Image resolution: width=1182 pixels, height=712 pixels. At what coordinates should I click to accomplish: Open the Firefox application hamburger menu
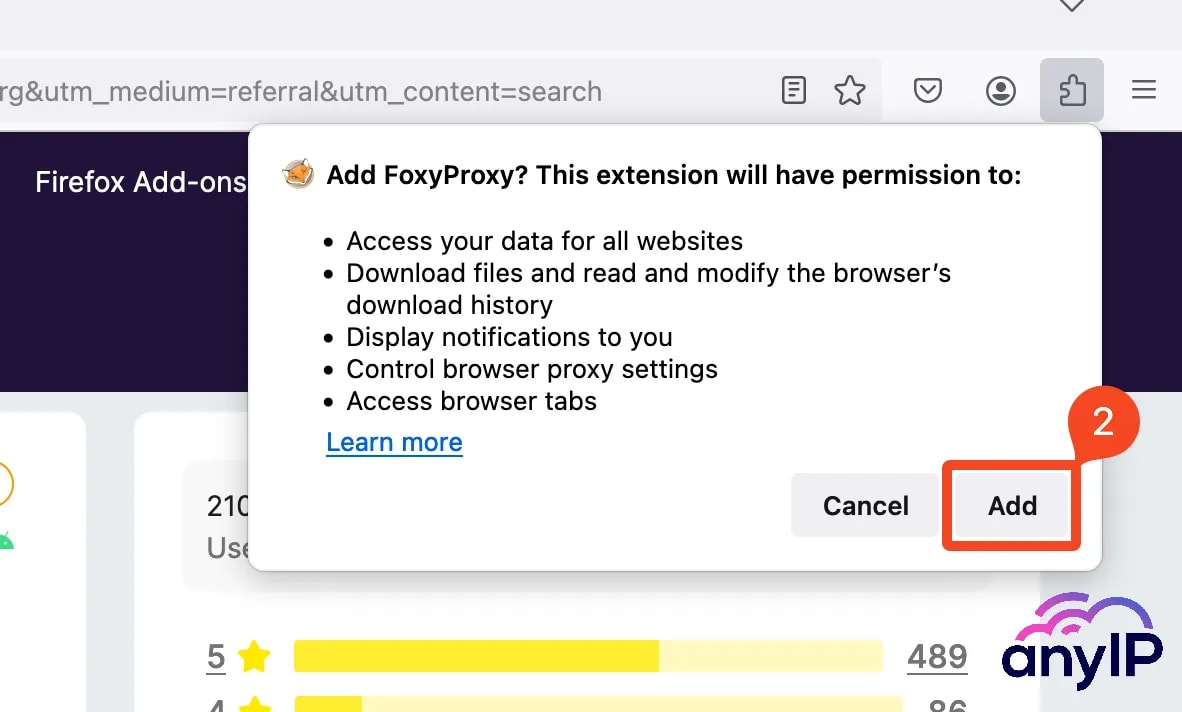pyautogui.click(x=1143, y=89)
